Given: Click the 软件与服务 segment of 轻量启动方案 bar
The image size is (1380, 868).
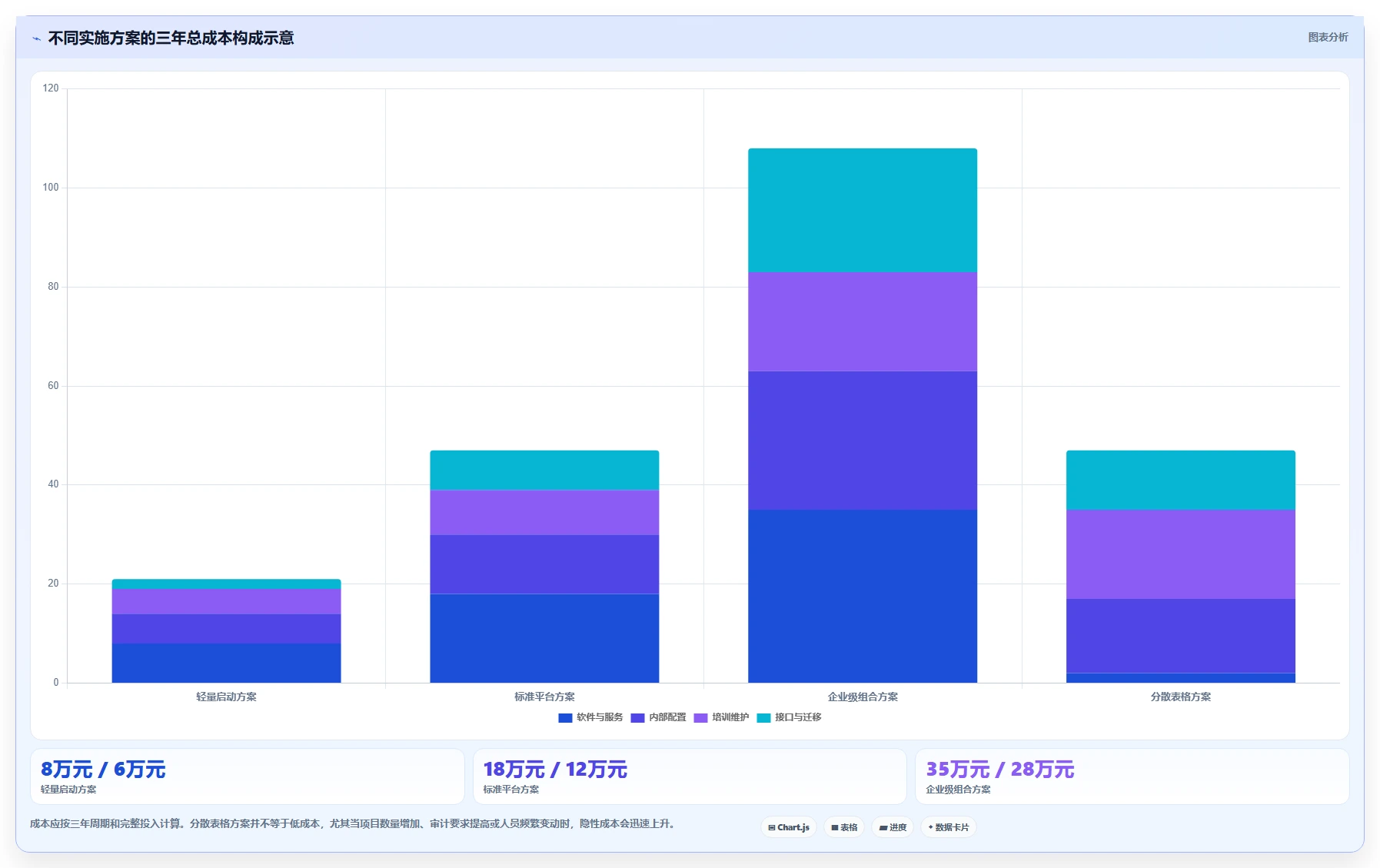Looking at the screenshot, I should tap(226, 663).
